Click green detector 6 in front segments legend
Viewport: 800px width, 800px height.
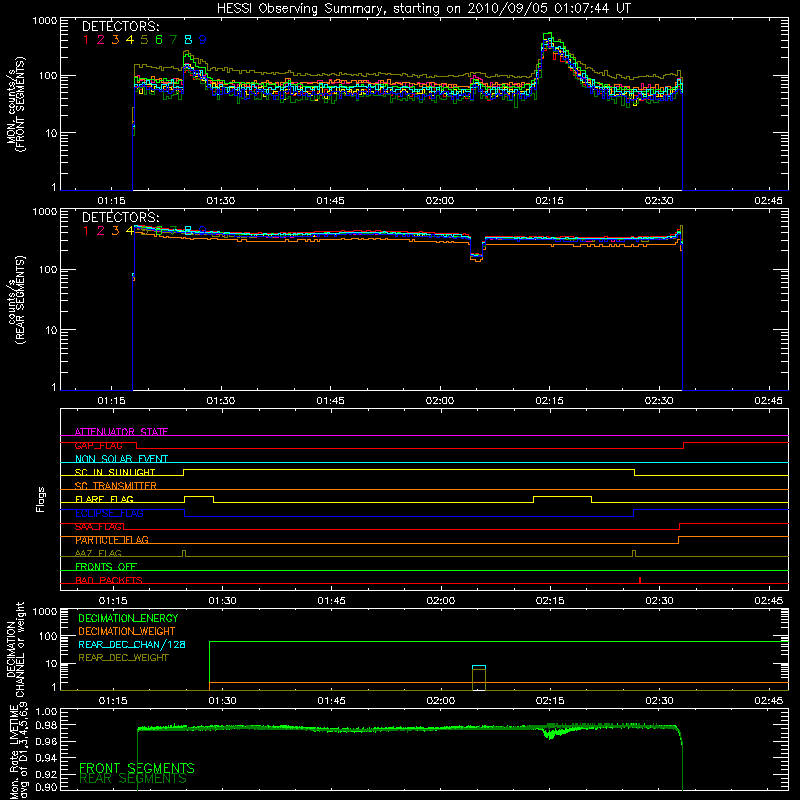coord(159,40)
